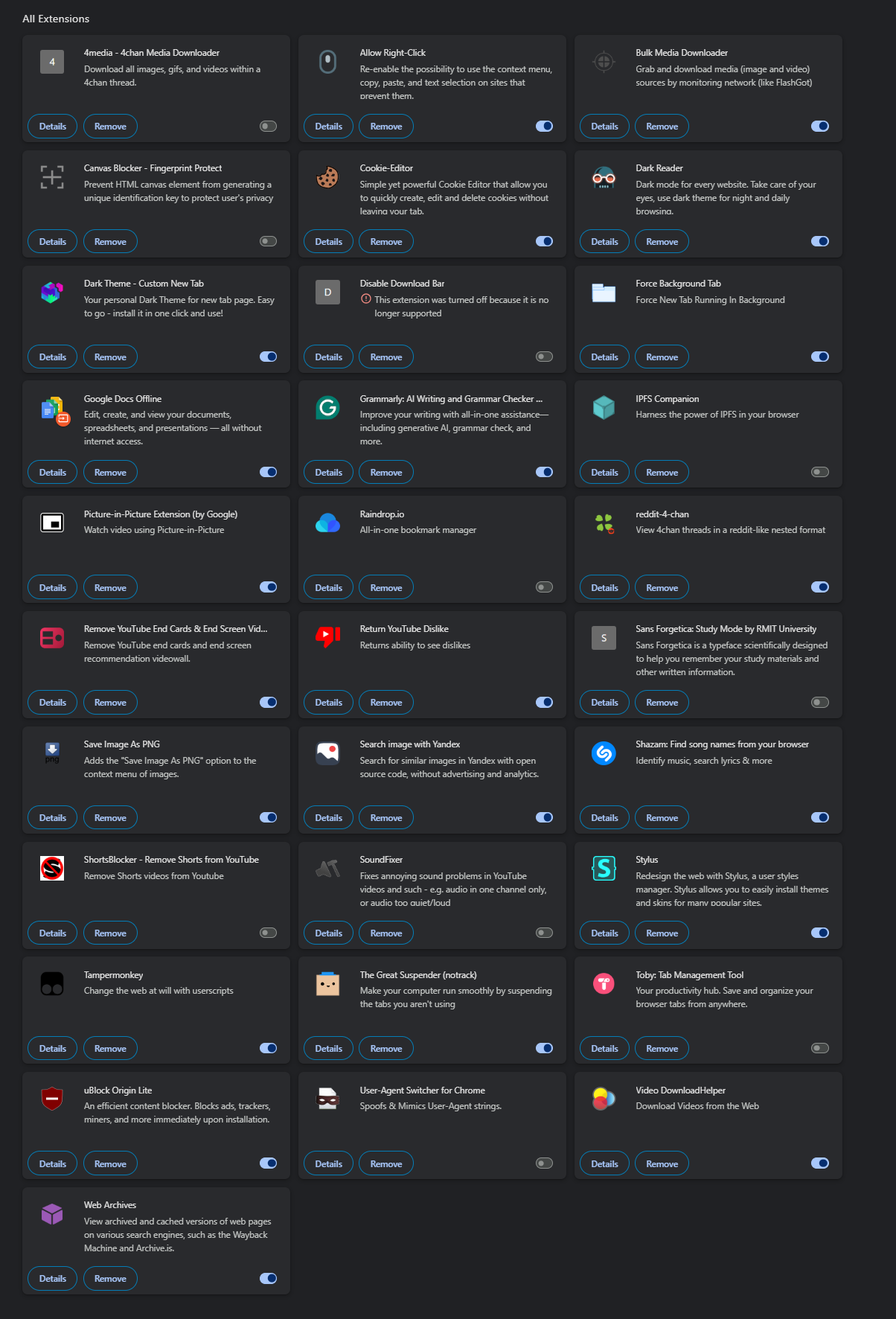The height and width of the screenshot is (1319, 896).
Task: Enable the Toby toggle
Action: (820, 1048)
